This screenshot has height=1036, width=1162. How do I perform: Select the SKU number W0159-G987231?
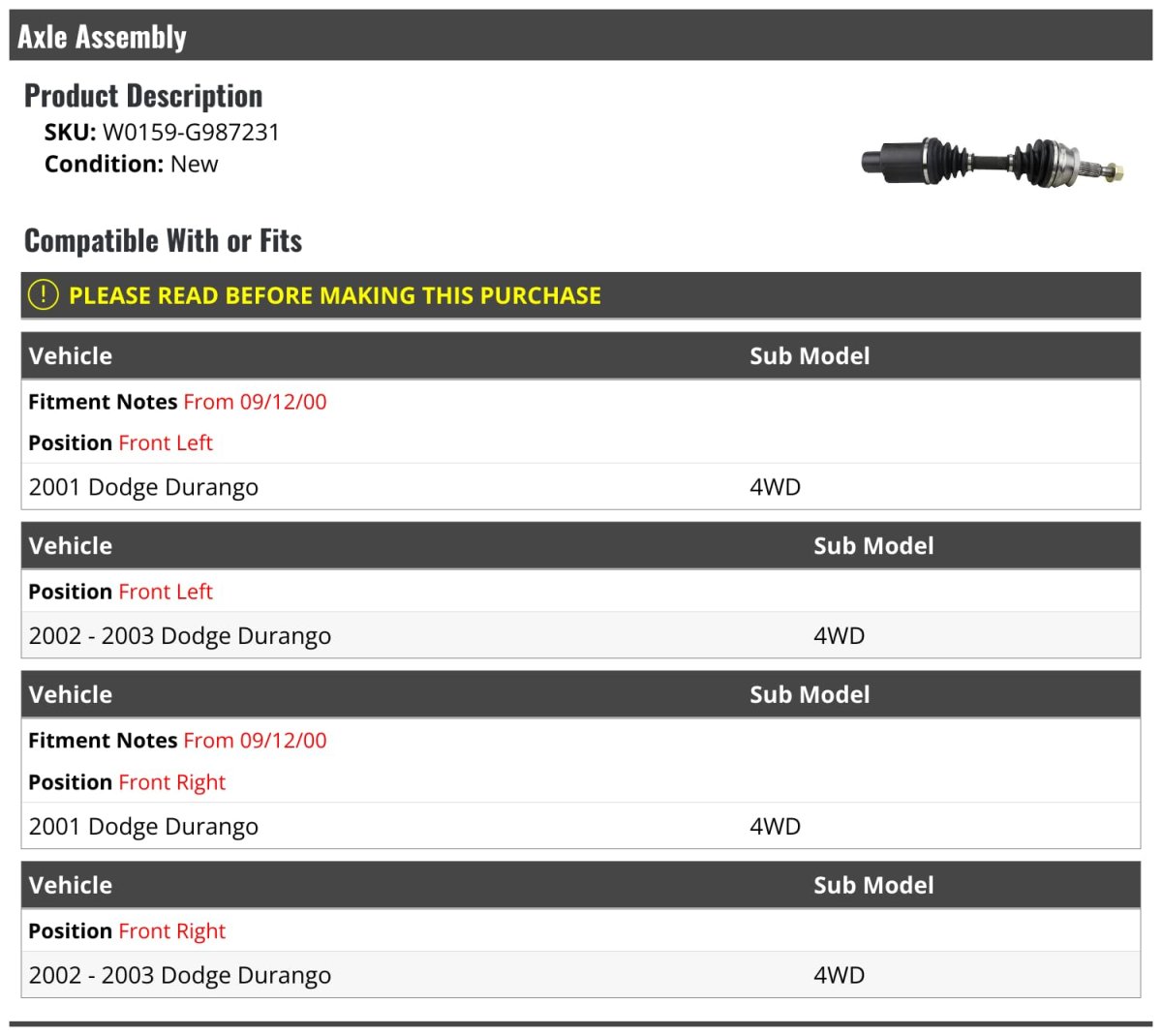(x=191, y=133)
